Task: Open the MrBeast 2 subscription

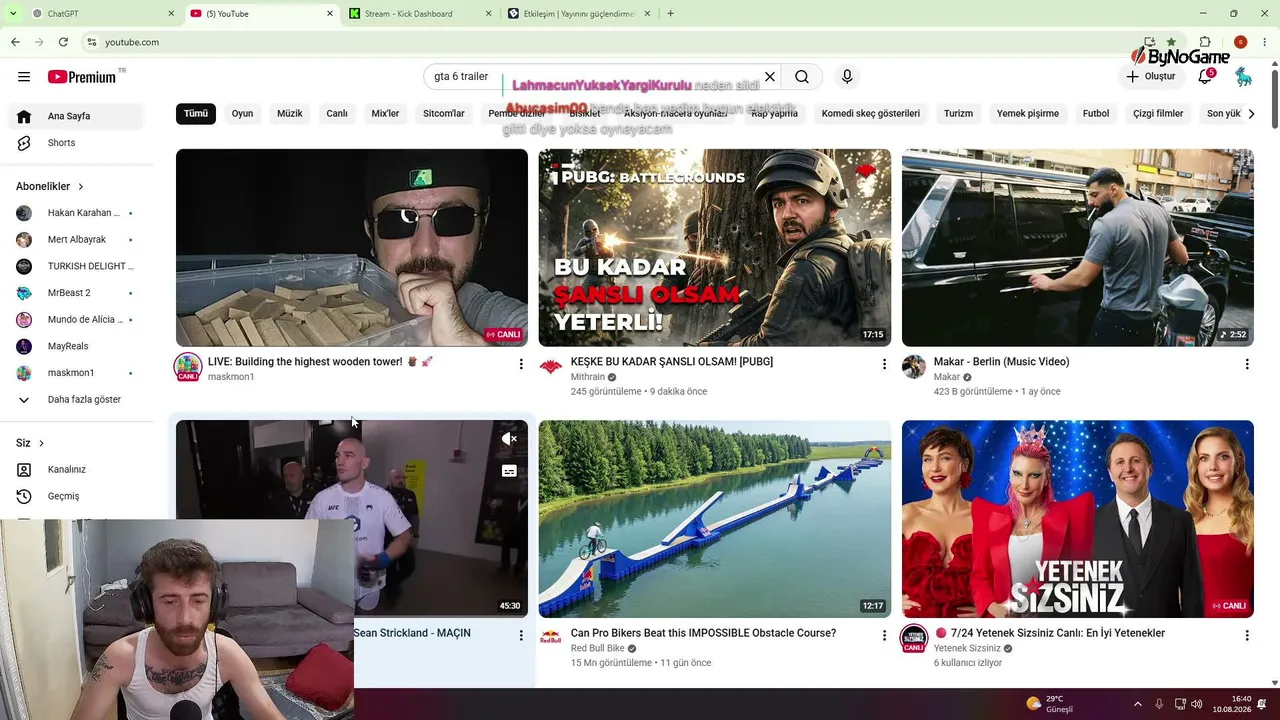Action: coord(76,293)
